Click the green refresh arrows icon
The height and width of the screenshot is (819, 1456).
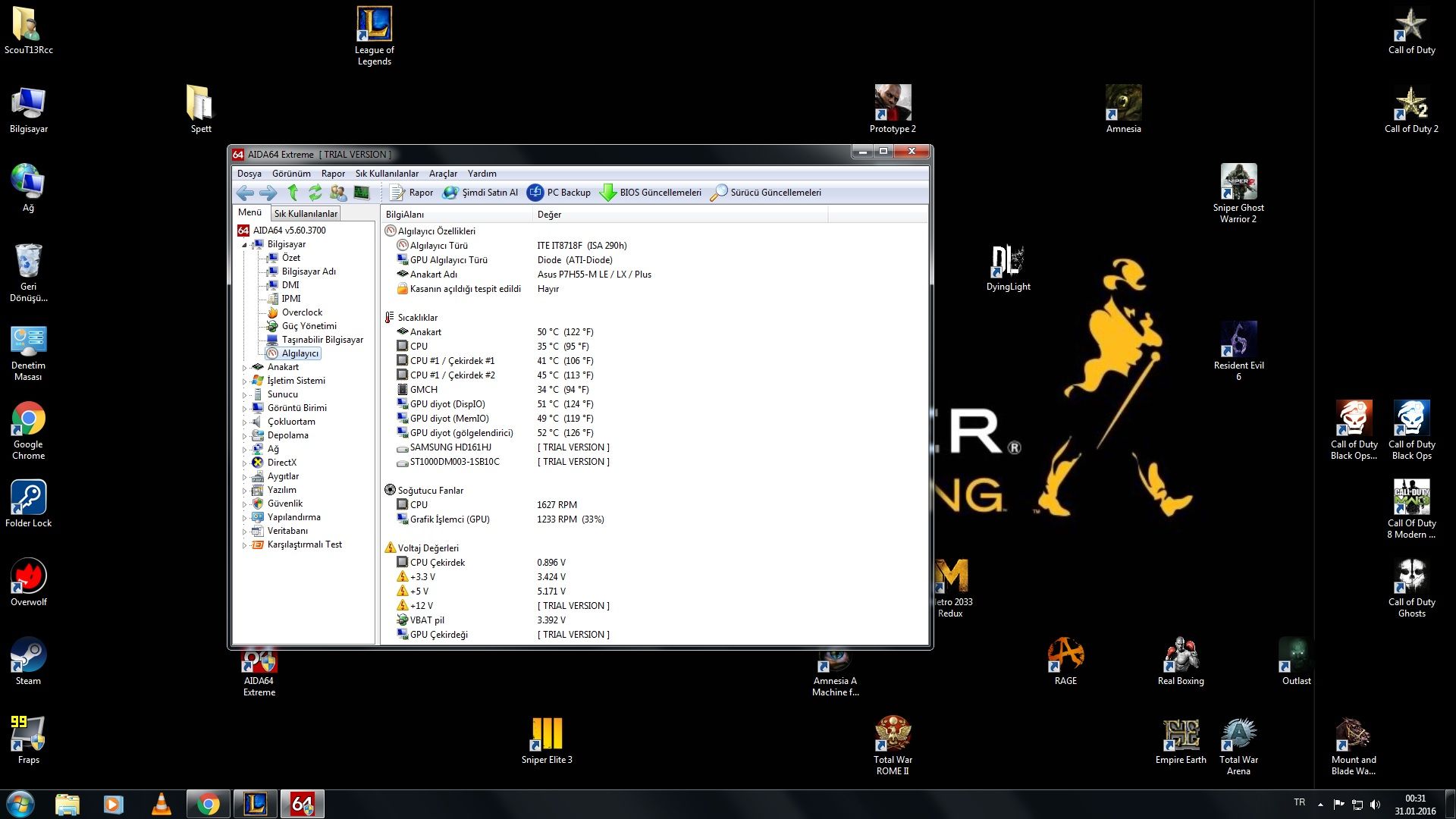coord(315,193)
